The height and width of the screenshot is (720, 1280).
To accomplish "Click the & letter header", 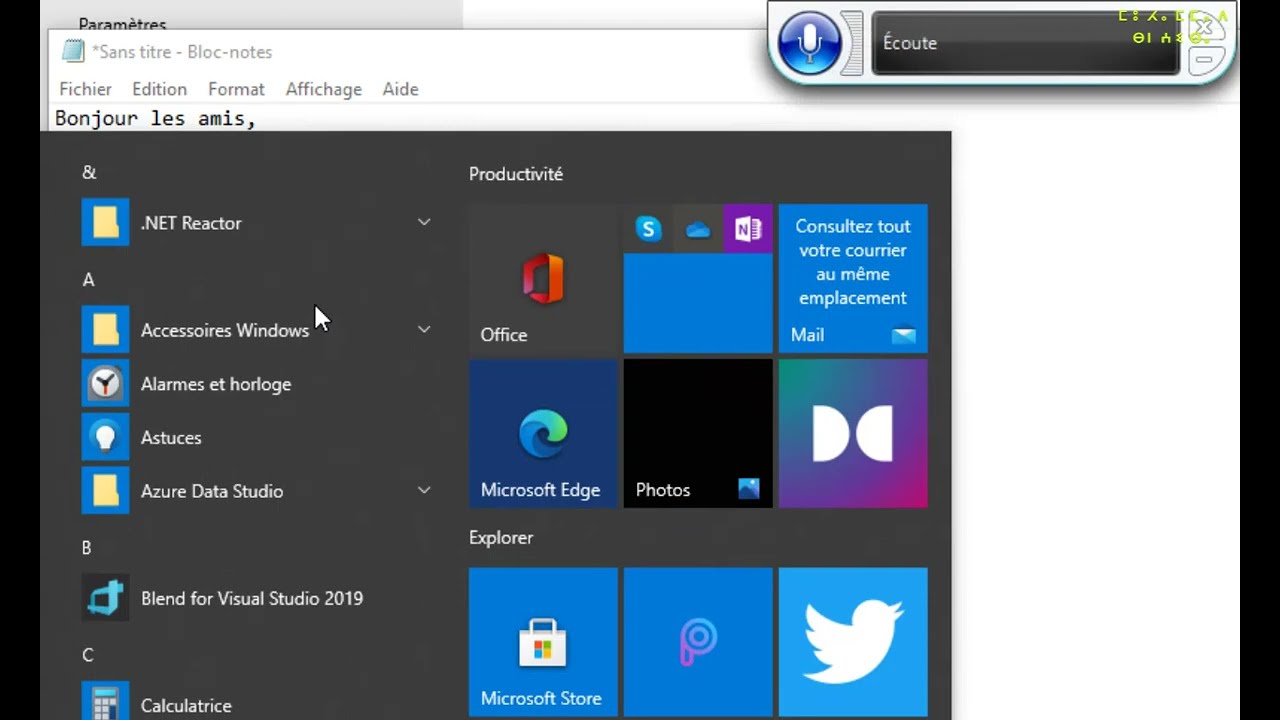I will click(89, 172).
